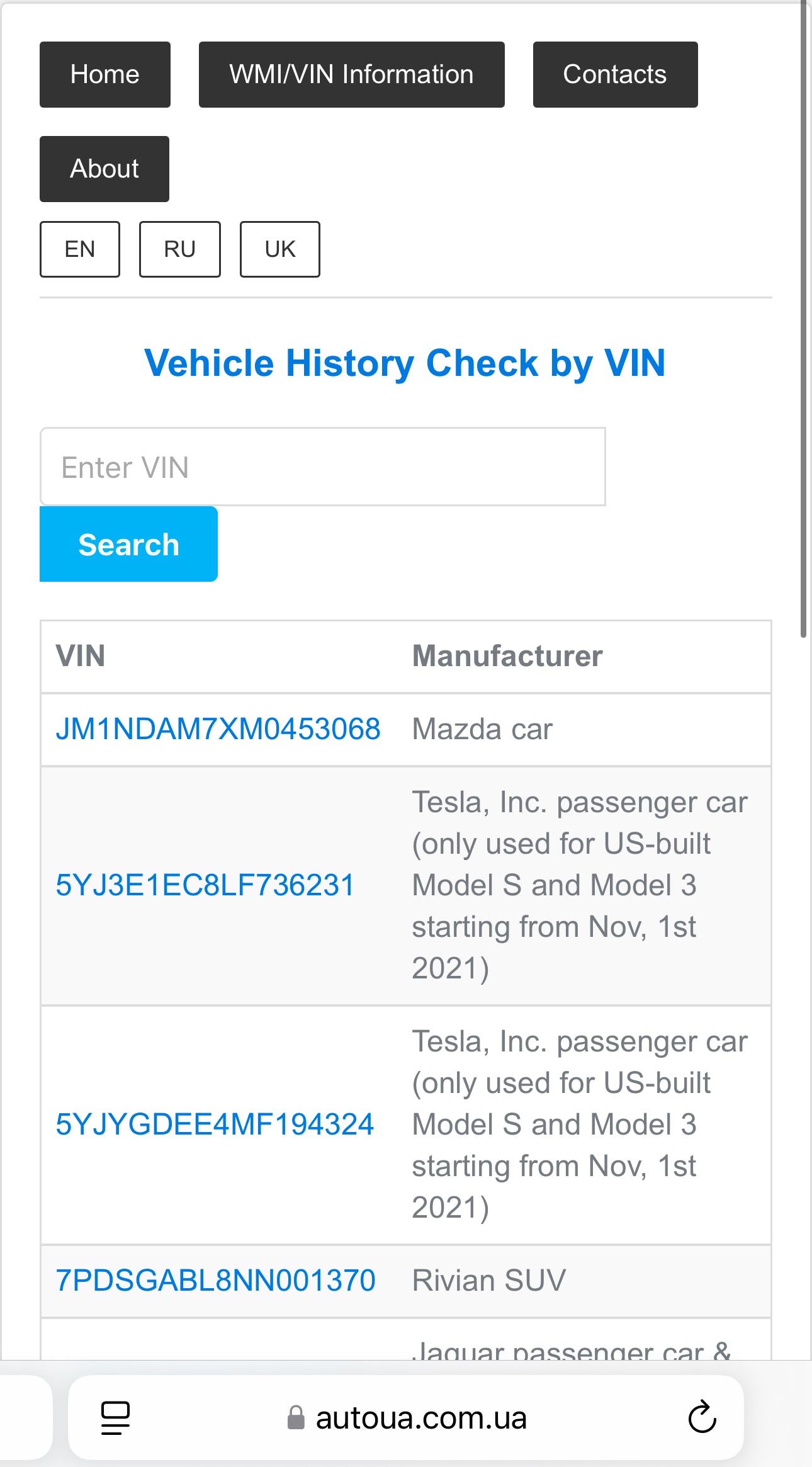Tap the previous tab card at bottom-left
The height and width of the screenshot is (1467, 812).
point(25,1417)
